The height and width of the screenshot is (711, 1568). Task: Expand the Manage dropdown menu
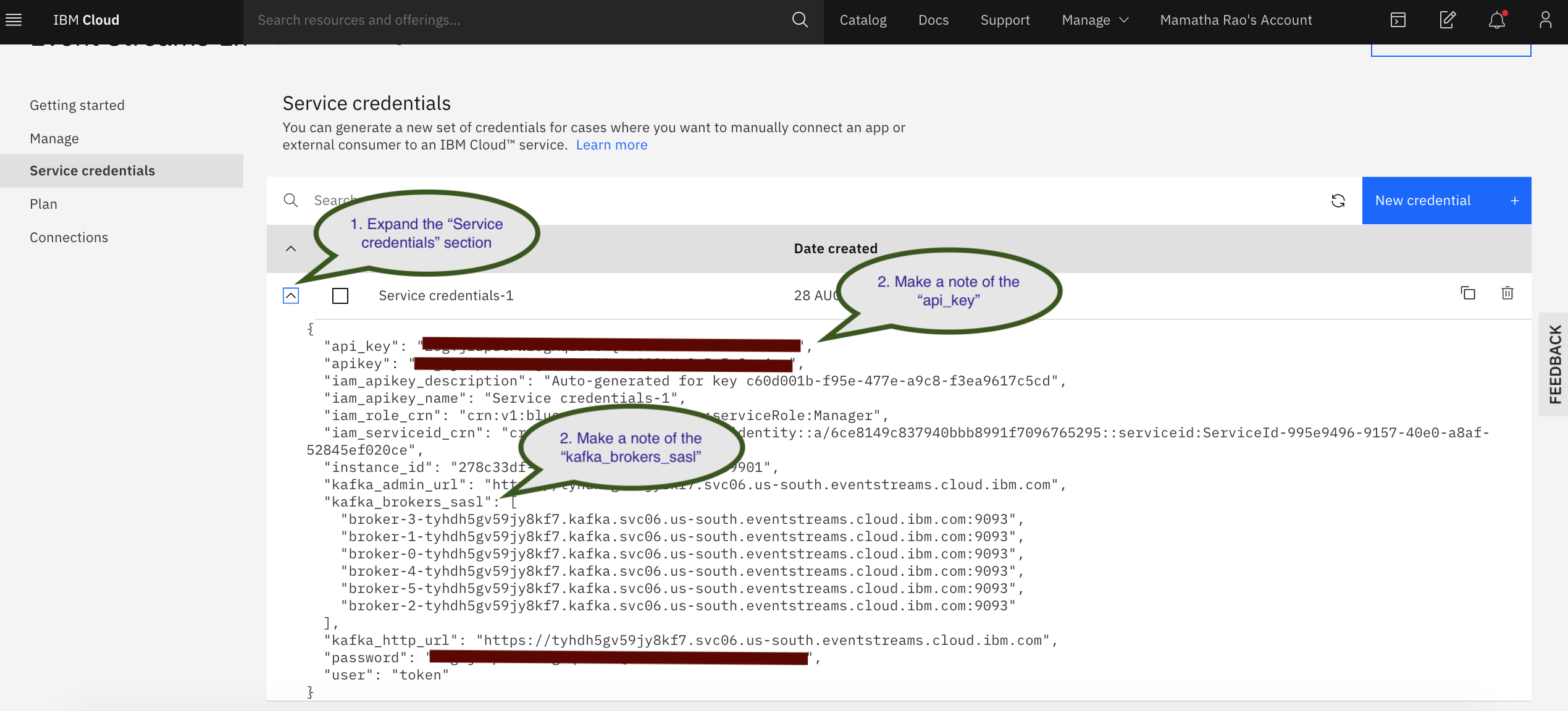[1094, 19]
